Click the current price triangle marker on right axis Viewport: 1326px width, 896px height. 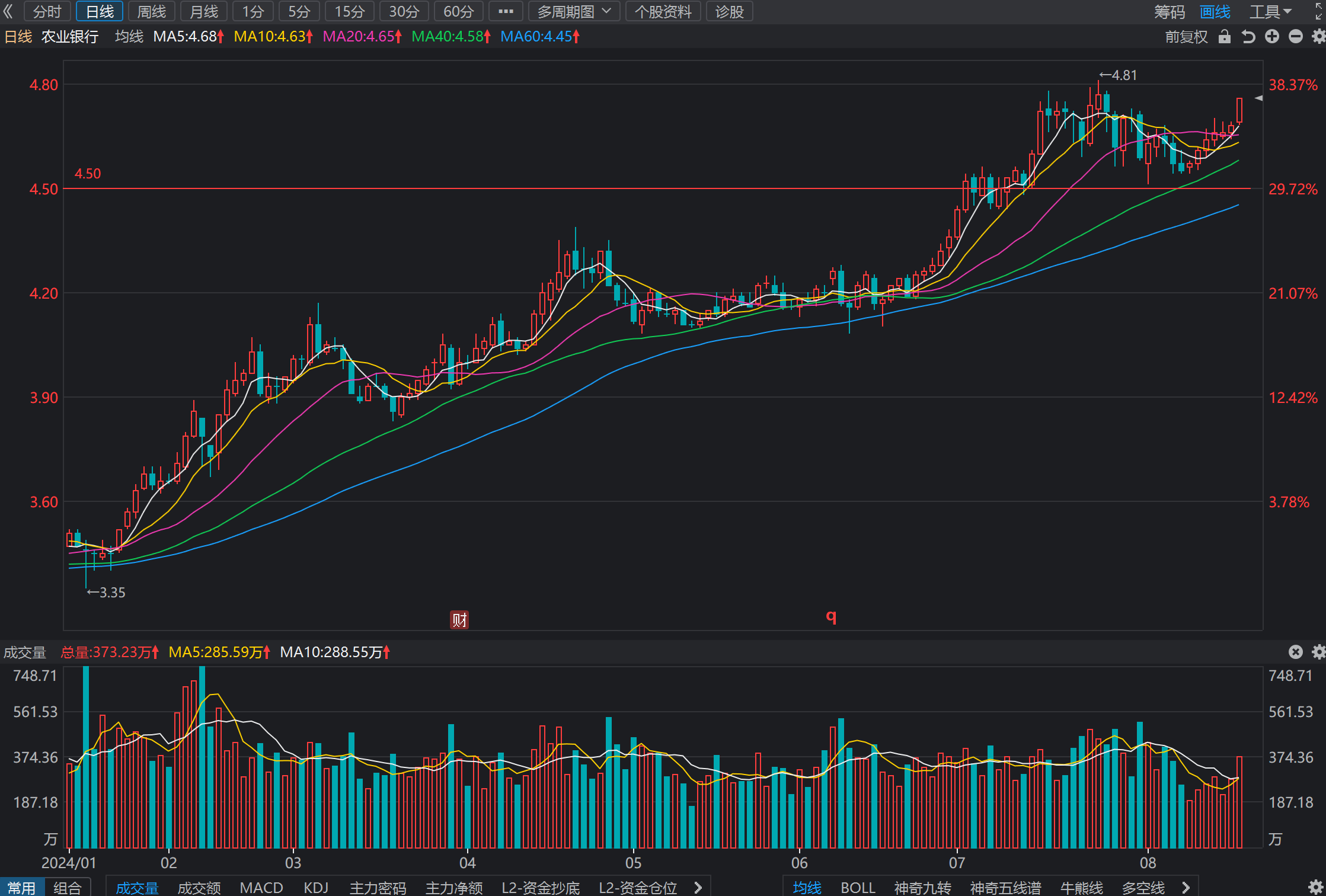tap(1258, 98)
